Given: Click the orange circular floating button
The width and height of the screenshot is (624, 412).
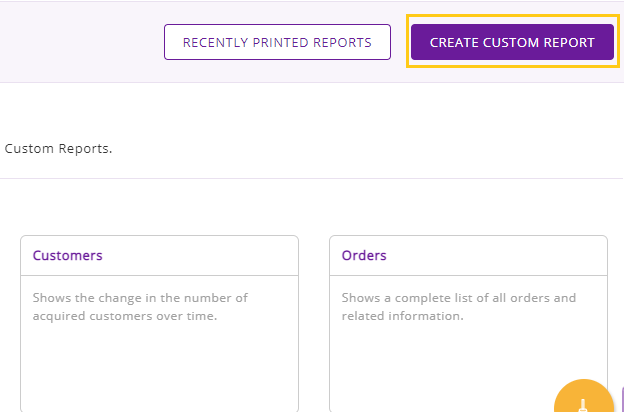Looking at the screenshot, I should click(x=583, y=396).
